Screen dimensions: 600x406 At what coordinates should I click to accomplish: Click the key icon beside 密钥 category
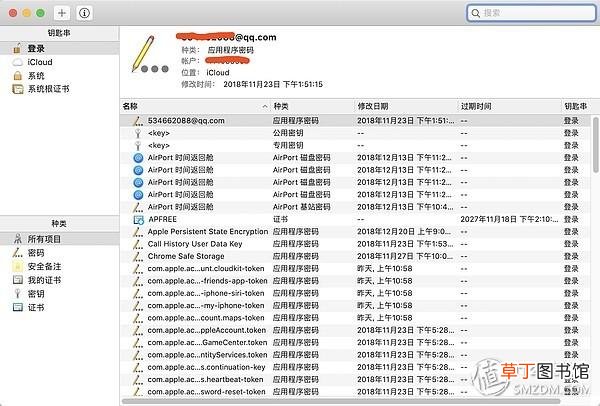[17, 294]
